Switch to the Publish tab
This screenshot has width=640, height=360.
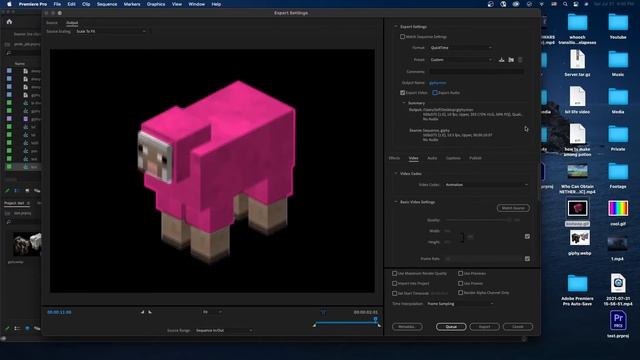point(475,158)
